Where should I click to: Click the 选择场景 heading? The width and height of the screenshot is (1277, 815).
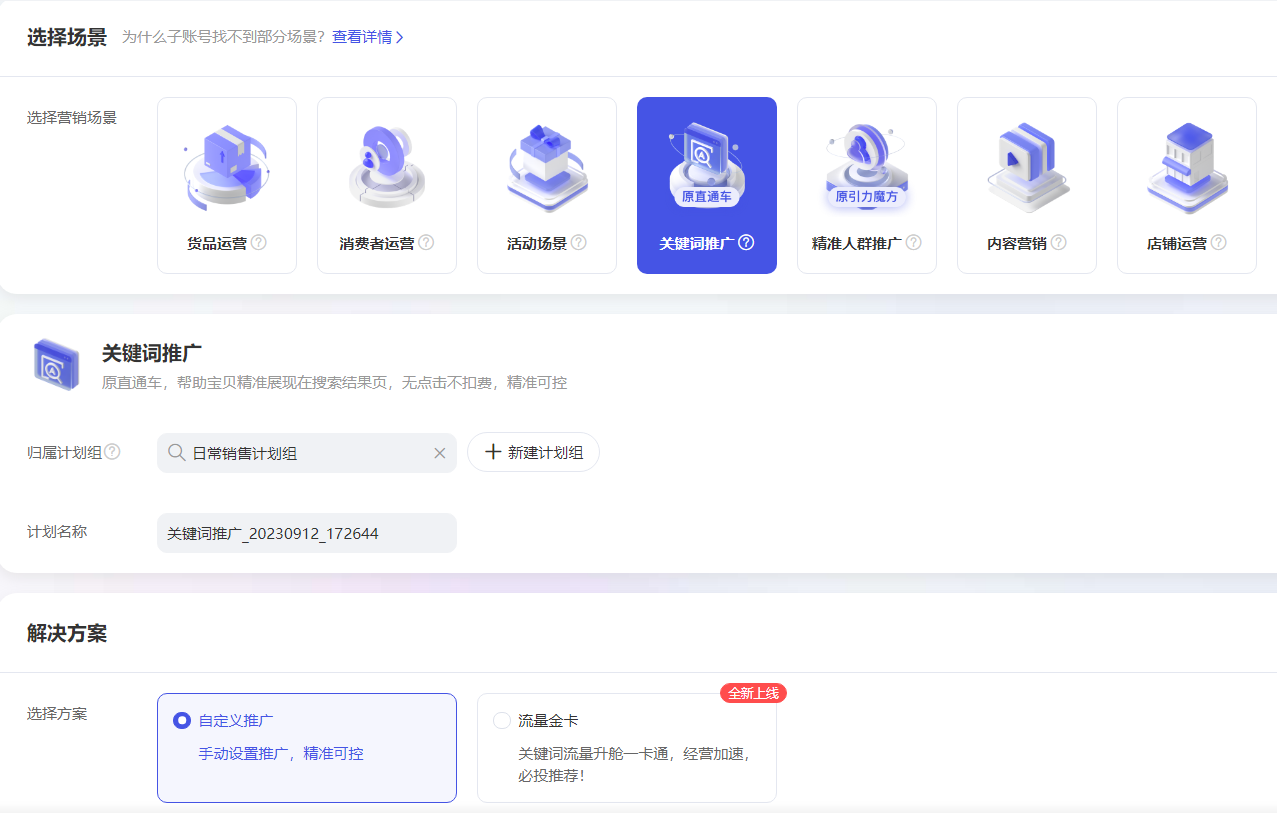(67, 38)
